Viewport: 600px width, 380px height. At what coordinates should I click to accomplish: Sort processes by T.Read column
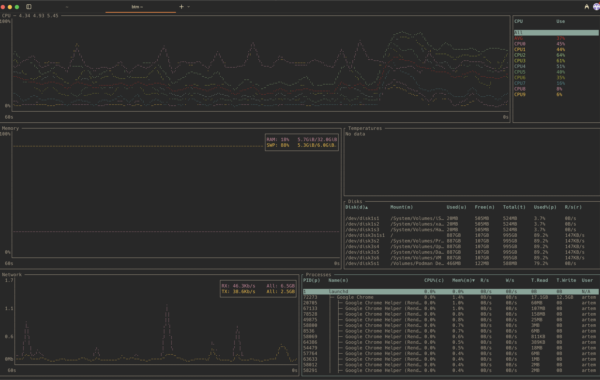point(540,280)
